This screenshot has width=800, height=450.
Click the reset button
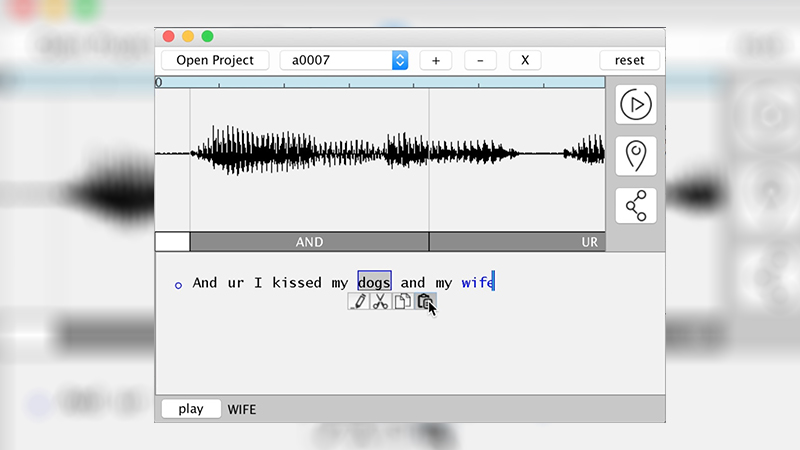pos(630,60)
